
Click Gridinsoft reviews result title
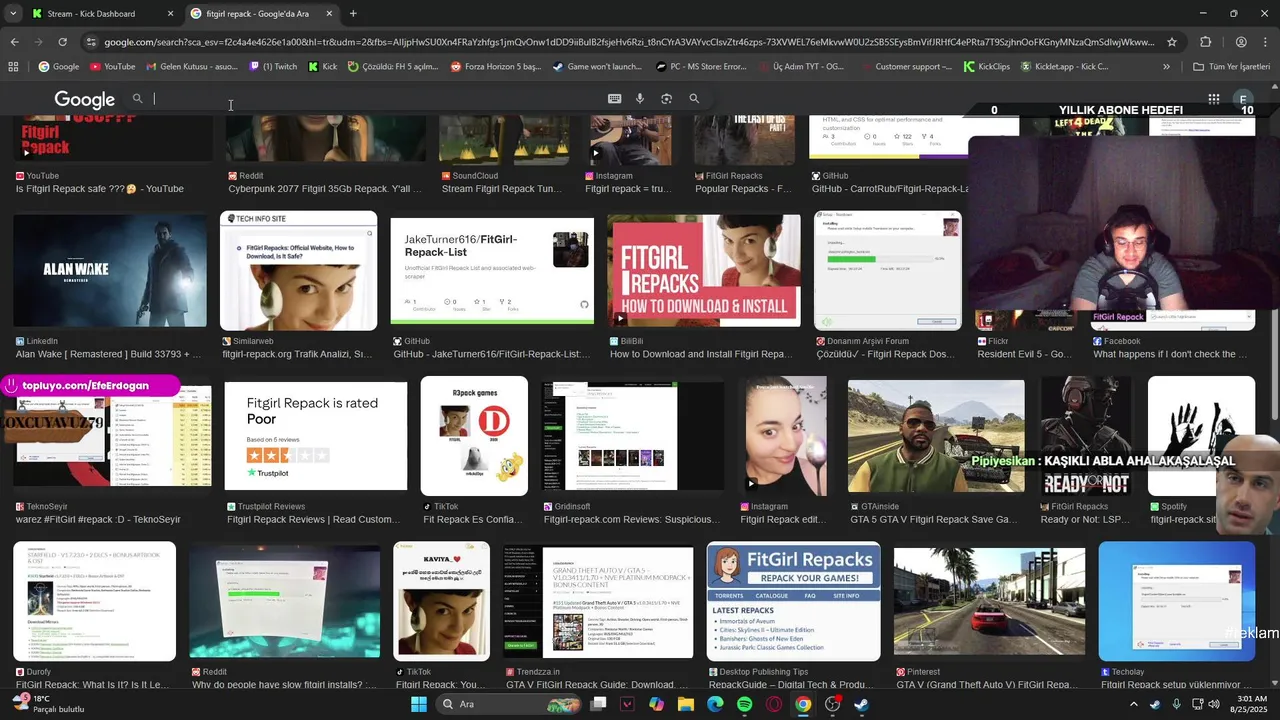pyautogui.click(x=632, y=520)
